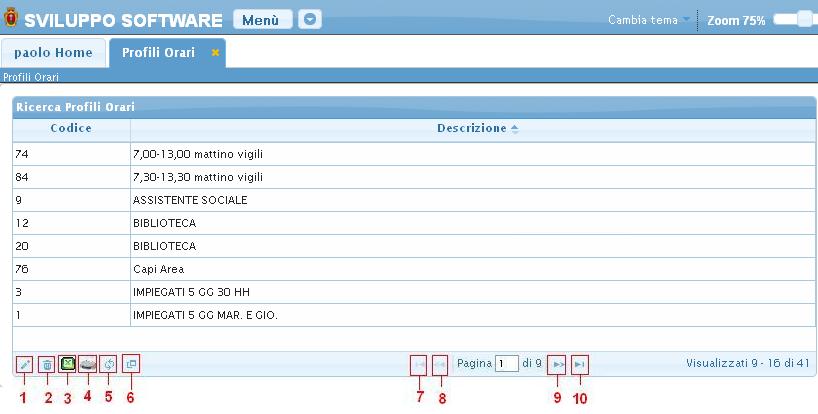Click the Pagina number input field
This screenshot has height=414, width=818.
coord(506,365)
